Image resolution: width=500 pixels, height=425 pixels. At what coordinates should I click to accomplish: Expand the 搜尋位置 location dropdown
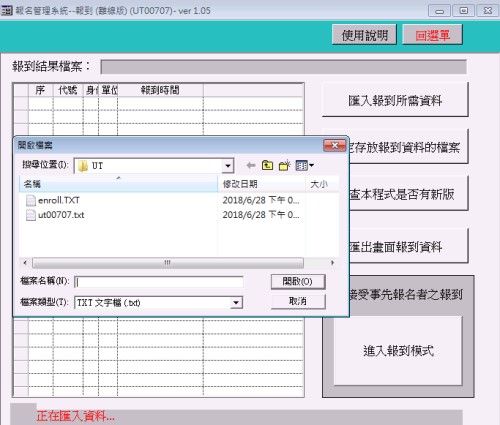228,166
